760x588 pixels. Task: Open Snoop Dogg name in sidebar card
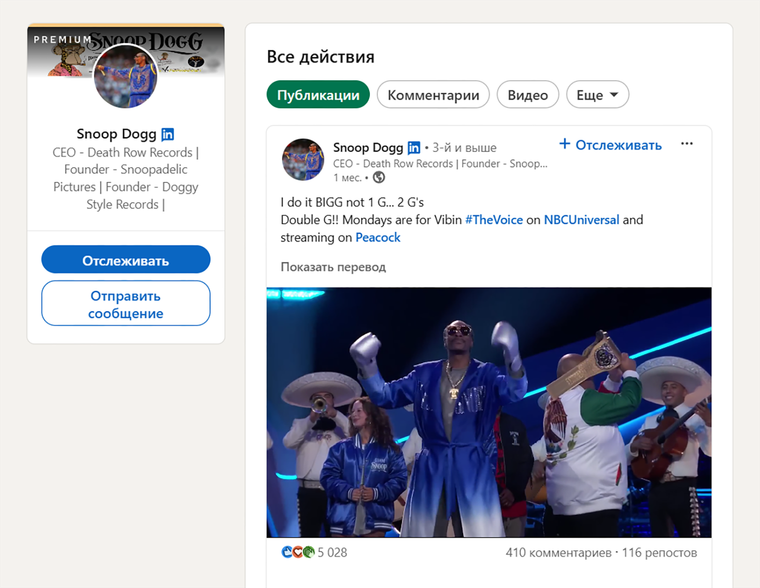[x=116, y=134]
